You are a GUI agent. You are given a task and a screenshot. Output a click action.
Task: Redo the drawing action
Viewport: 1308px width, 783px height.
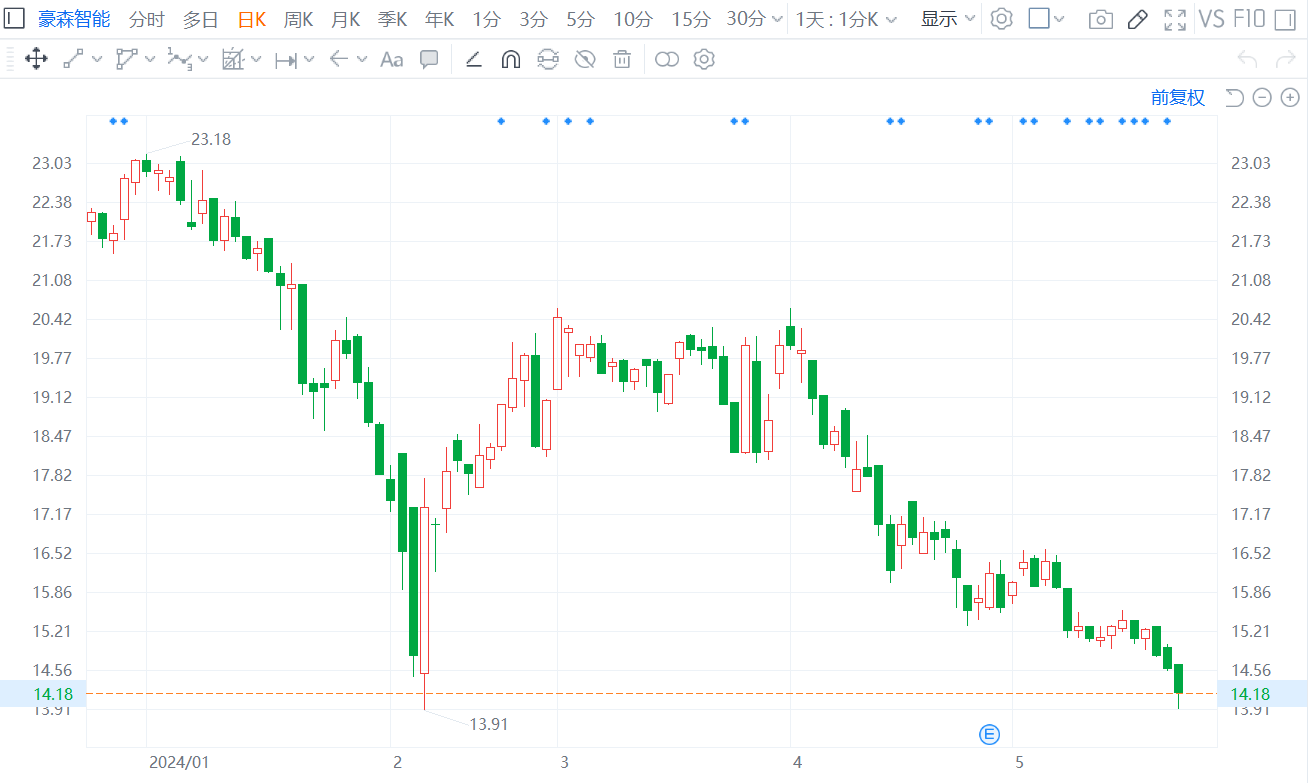point(1286,60)
